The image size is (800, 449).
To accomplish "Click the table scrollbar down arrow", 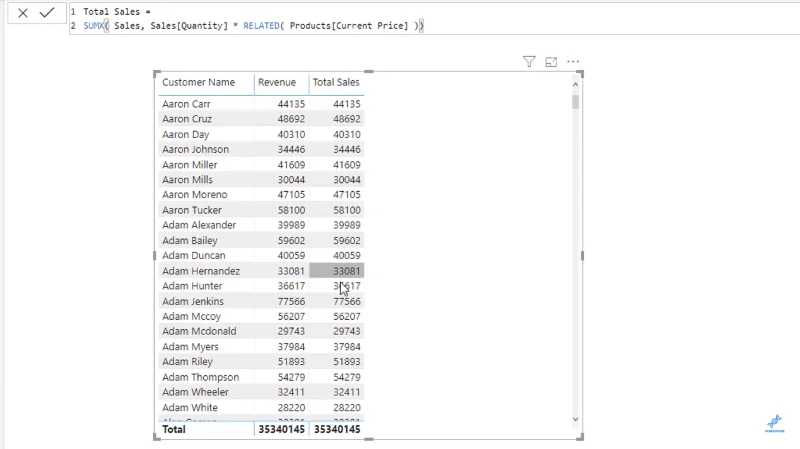I will (576, 419).
